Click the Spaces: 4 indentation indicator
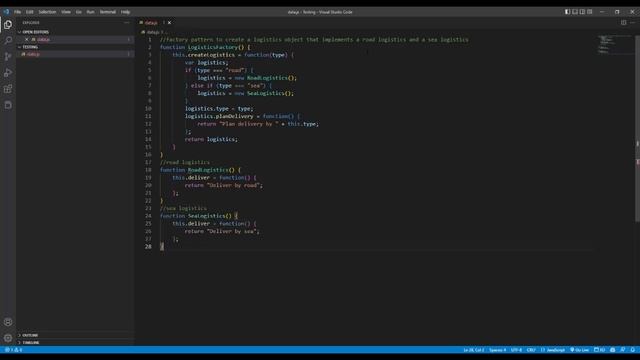 point(498,350)
